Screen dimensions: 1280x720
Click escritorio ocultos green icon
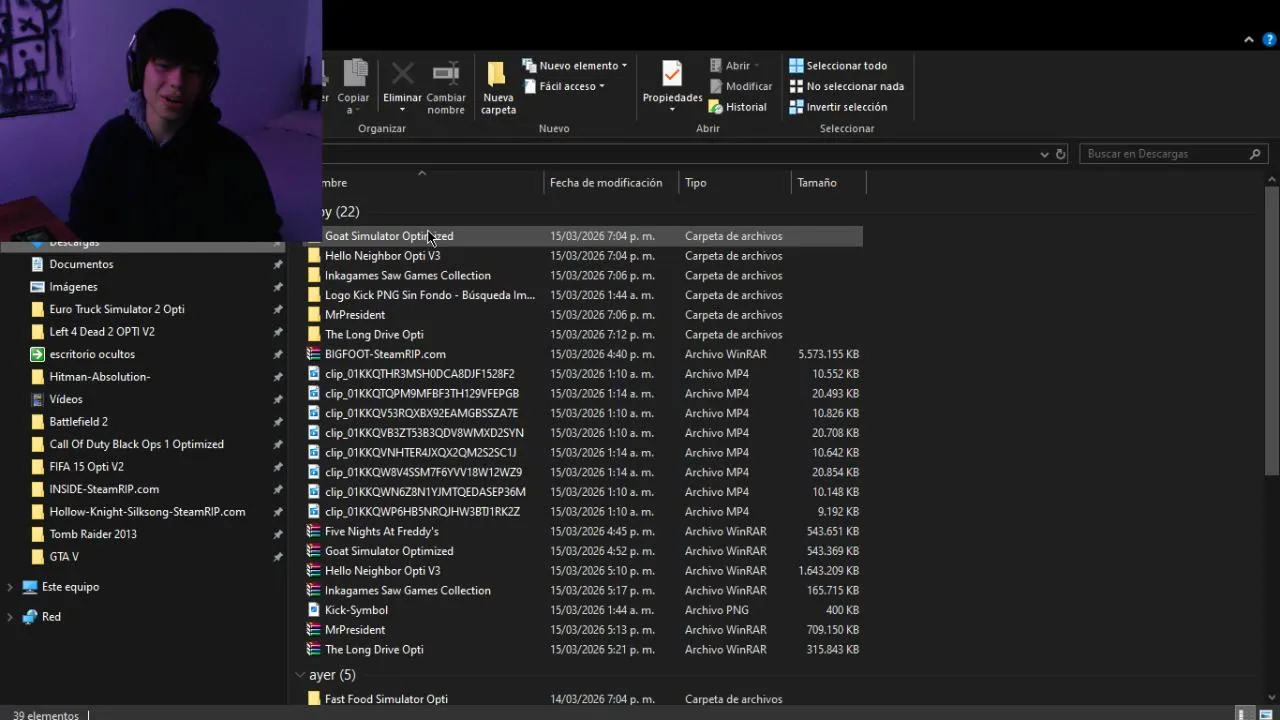(x=38, y=354)
